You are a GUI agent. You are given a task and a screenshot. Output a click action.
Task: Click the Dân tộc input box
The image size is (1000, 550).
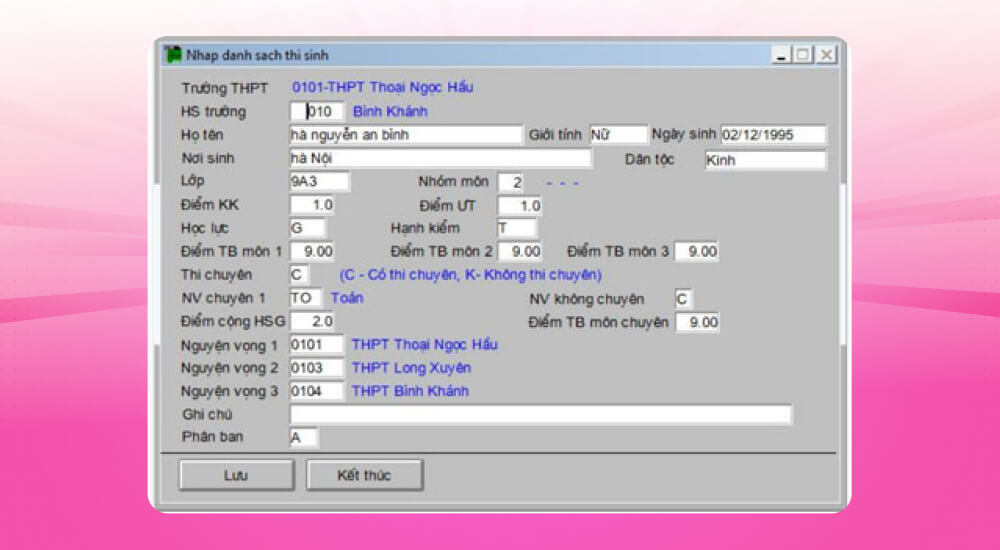point(764,160)
